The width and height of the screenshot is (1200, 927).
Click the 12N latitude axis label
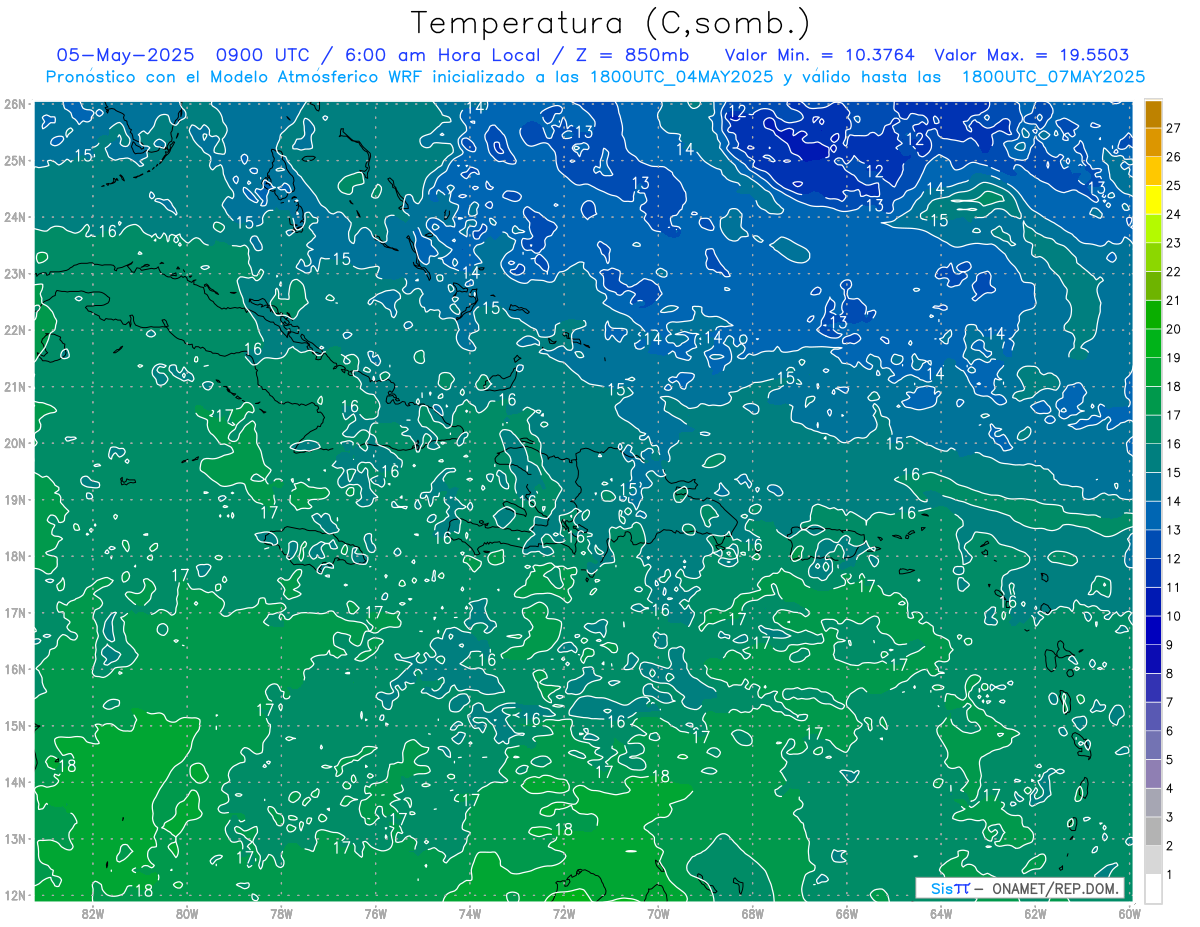[x=15, y=895]
